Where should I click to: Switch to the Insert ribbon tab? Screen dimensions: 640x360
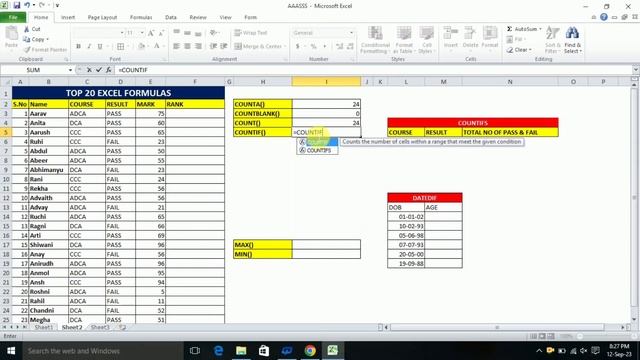click(68, 17)
